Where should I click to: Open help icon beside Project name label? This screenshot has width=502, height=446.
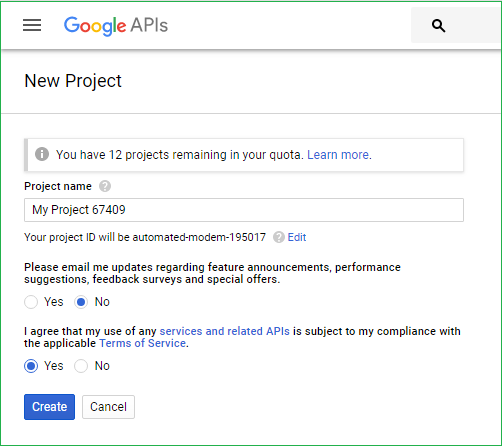(x=105, y=186)
